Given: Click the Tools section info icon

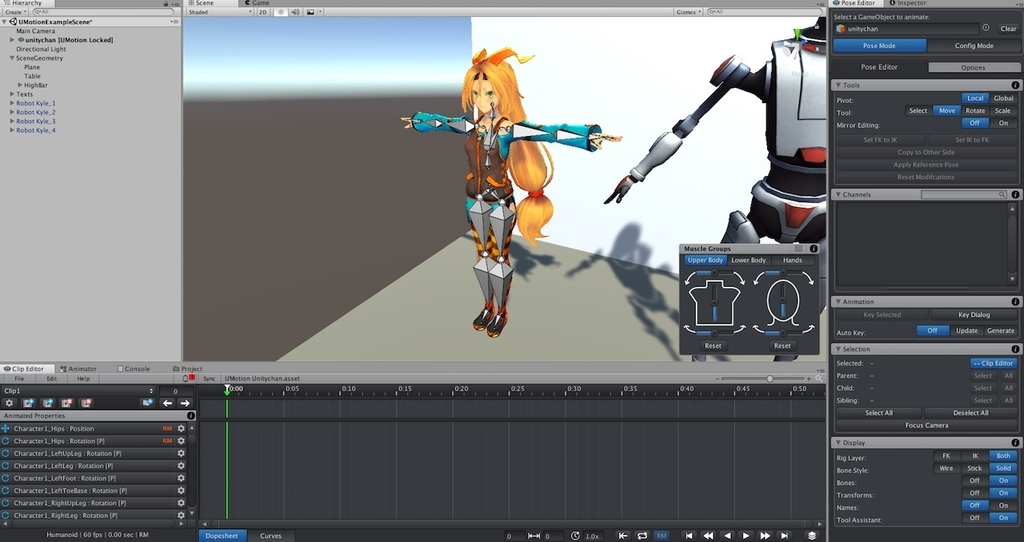Looking at the screenshot, I should (1016, 85).
